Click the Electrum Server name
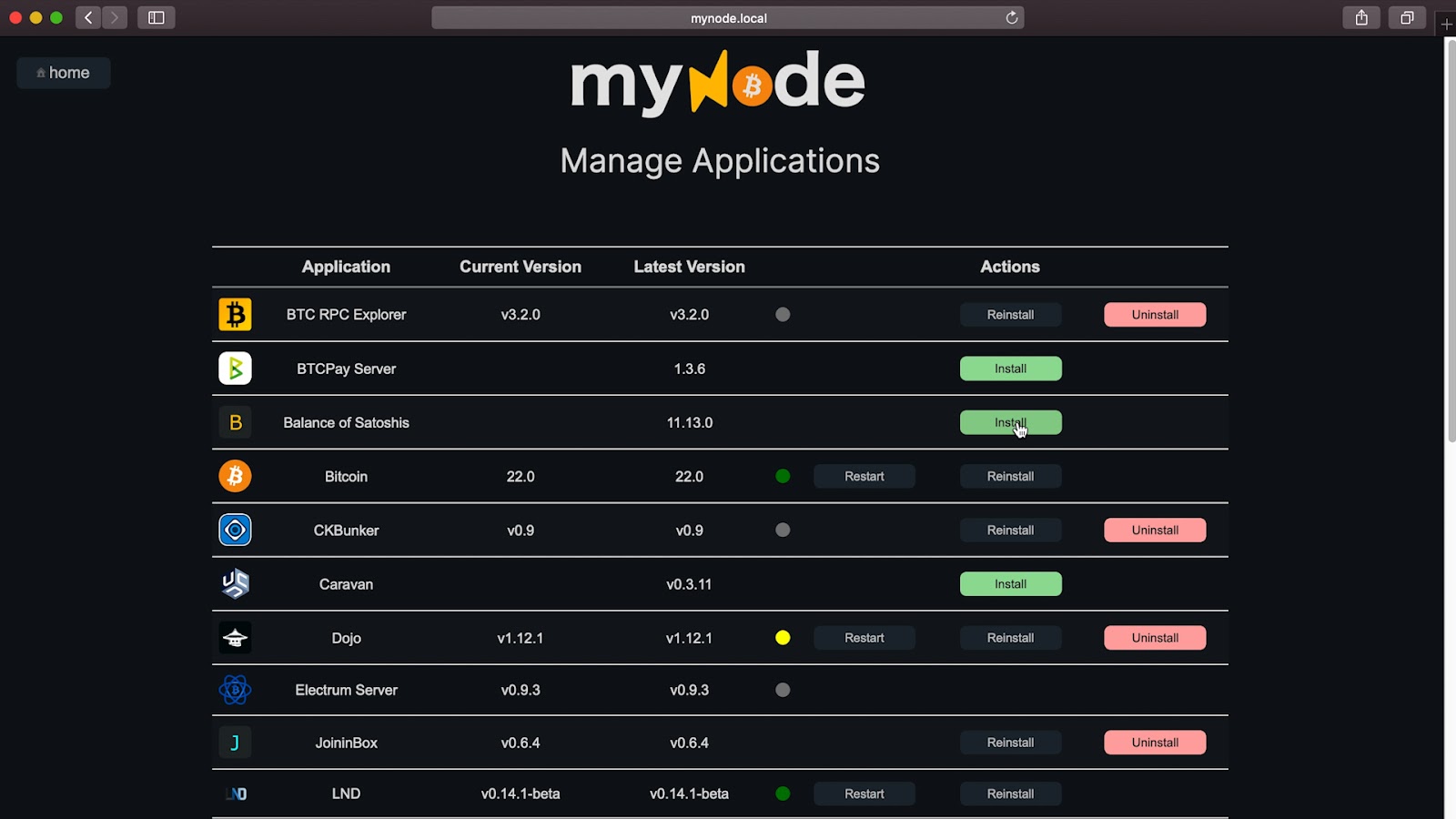1456x819 pixels. (346, 690)
